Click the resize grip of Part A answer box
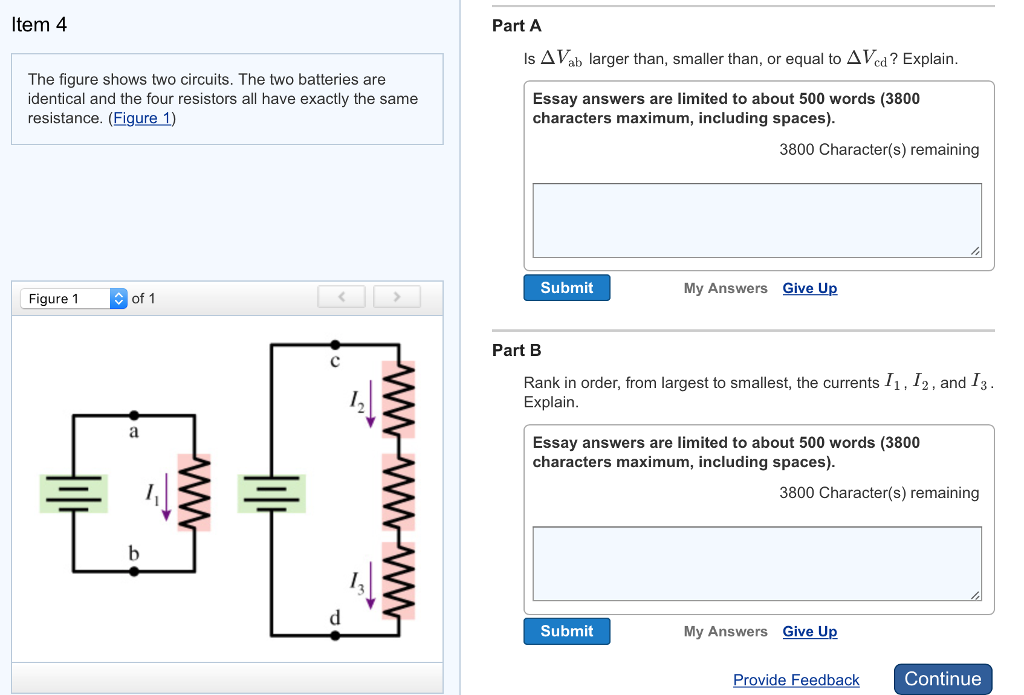Screen dimensions: 1024x695 [977, 252]
